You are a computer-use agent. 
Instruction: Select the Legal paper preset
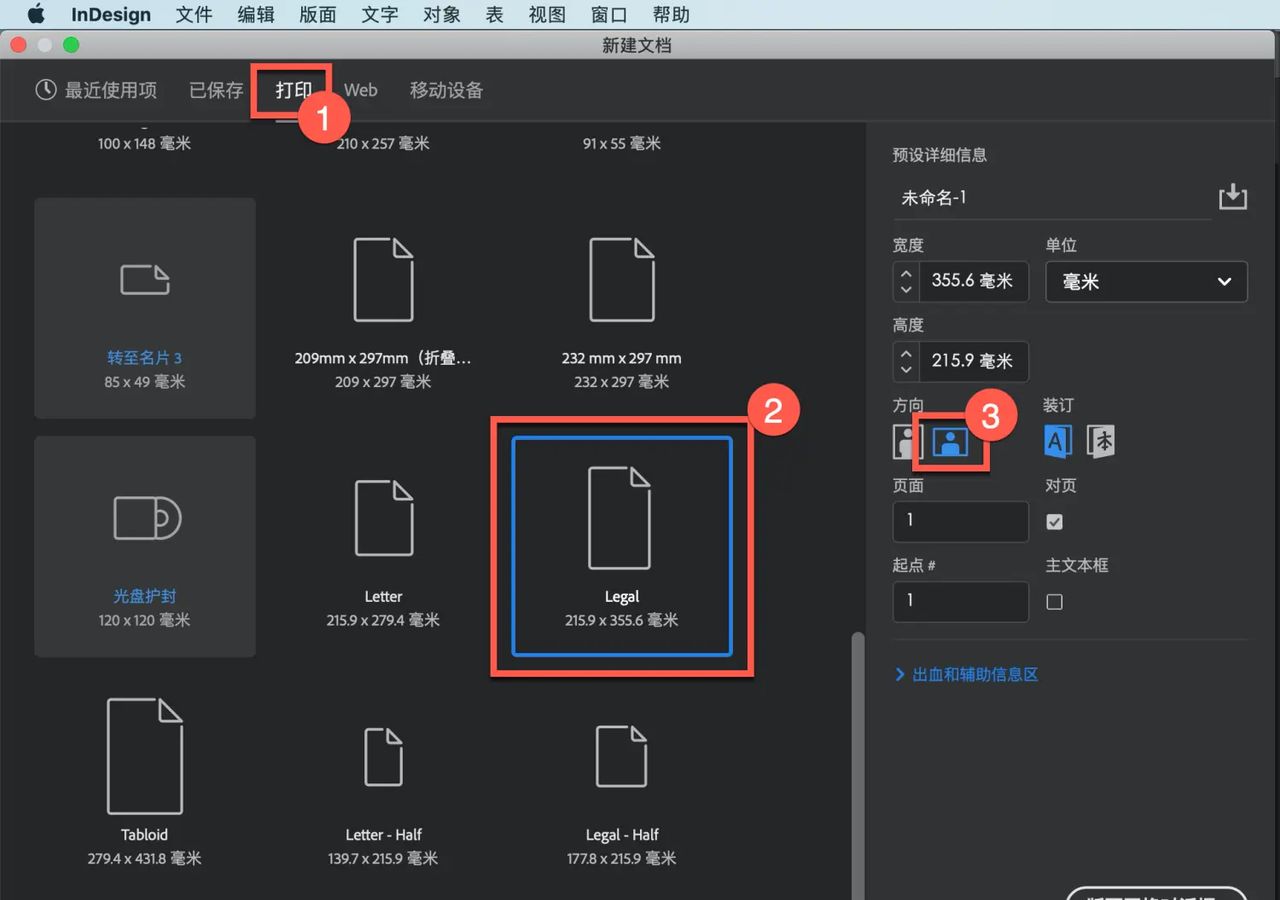tap(621, 545)
